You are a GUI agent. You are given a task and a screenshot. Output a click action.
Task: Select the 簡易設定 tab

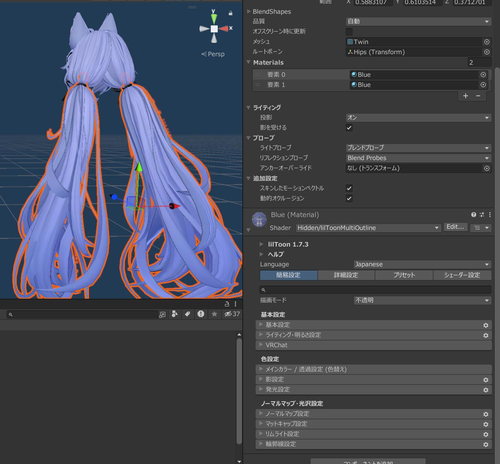click(289, 275)
